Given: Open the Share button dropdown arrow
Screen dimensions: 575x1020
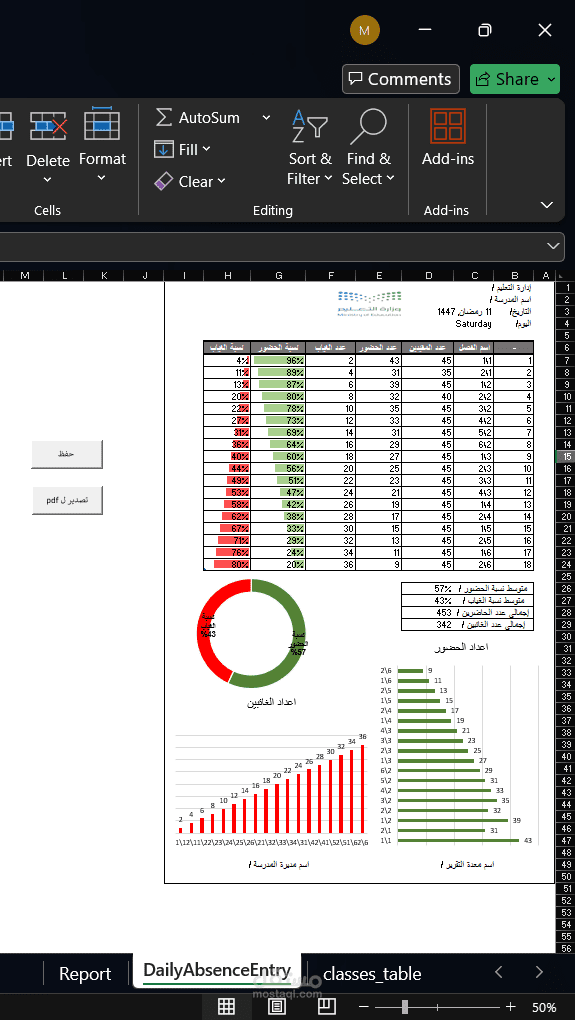Looking at the screenshot, I should (x=551, y=79).
